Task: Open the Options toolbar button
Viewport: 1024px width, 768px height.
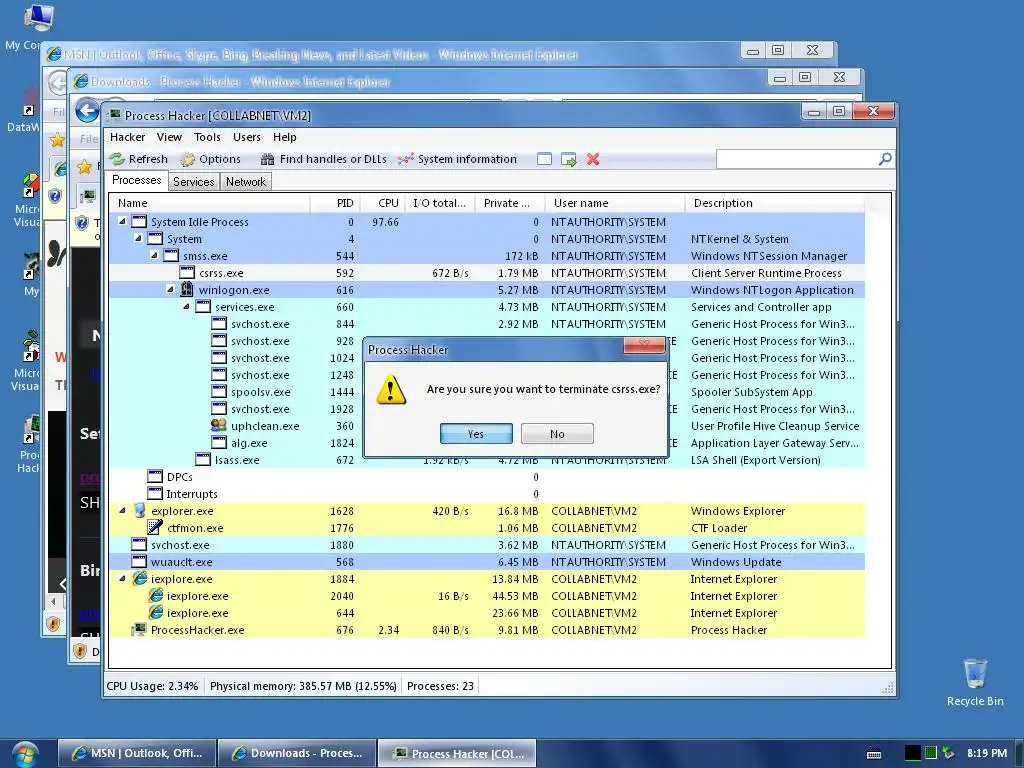Action: click(210, 159)
